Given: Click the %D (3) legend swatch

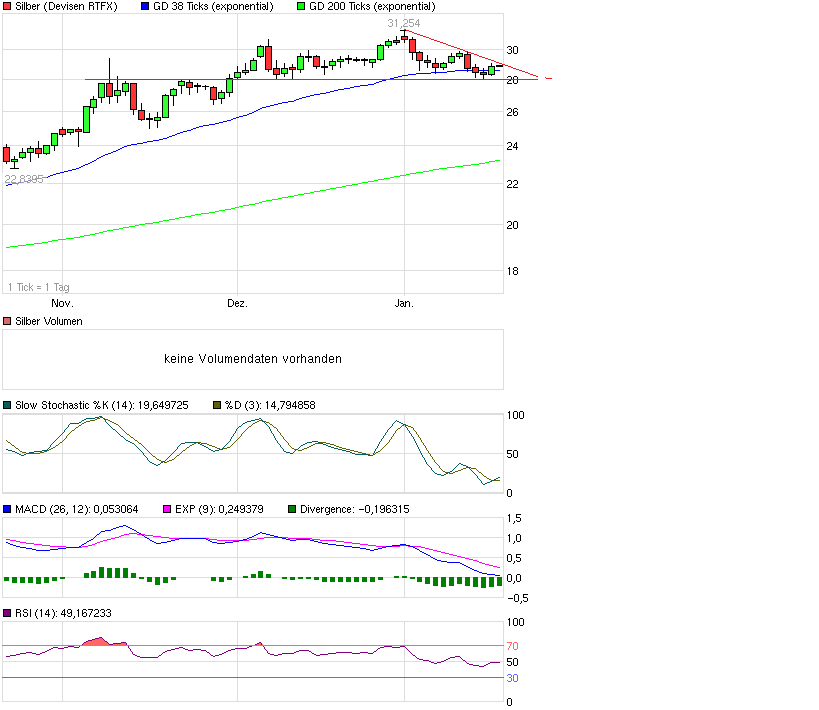Looking at the screenshot, I should pos(217,405).
